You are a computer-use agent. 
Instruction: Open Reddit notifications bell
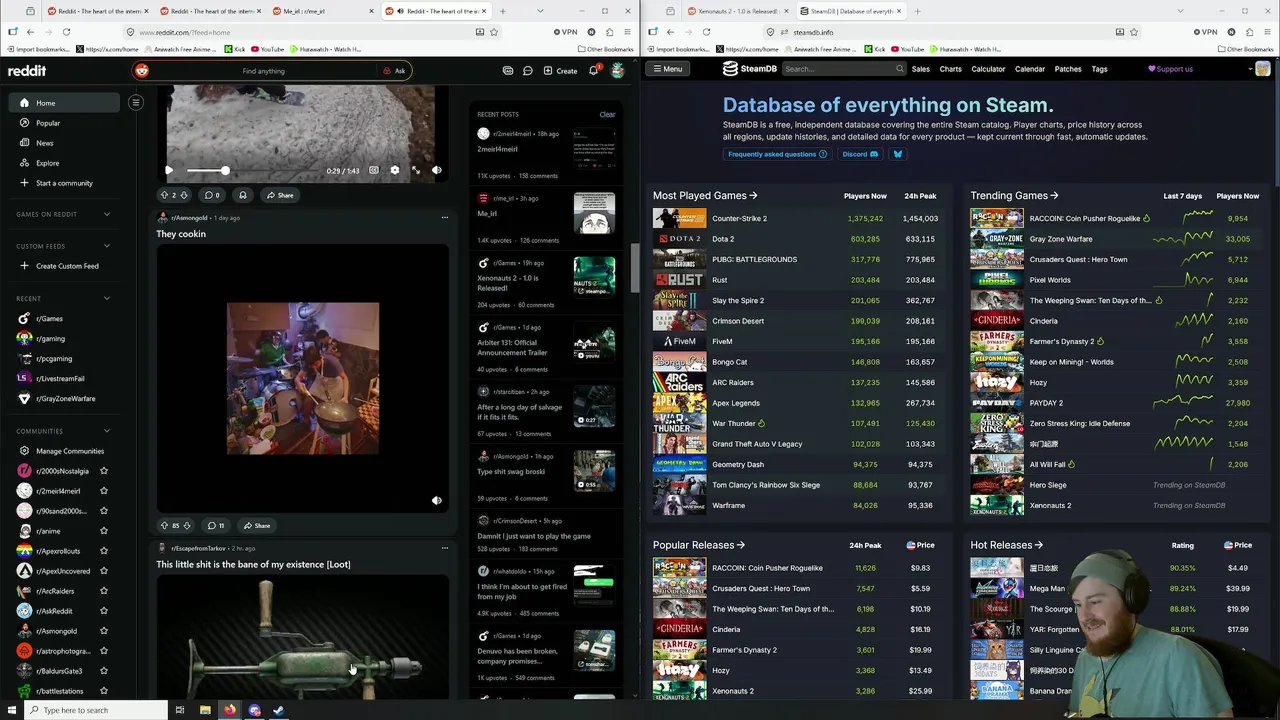pos(593,71)
